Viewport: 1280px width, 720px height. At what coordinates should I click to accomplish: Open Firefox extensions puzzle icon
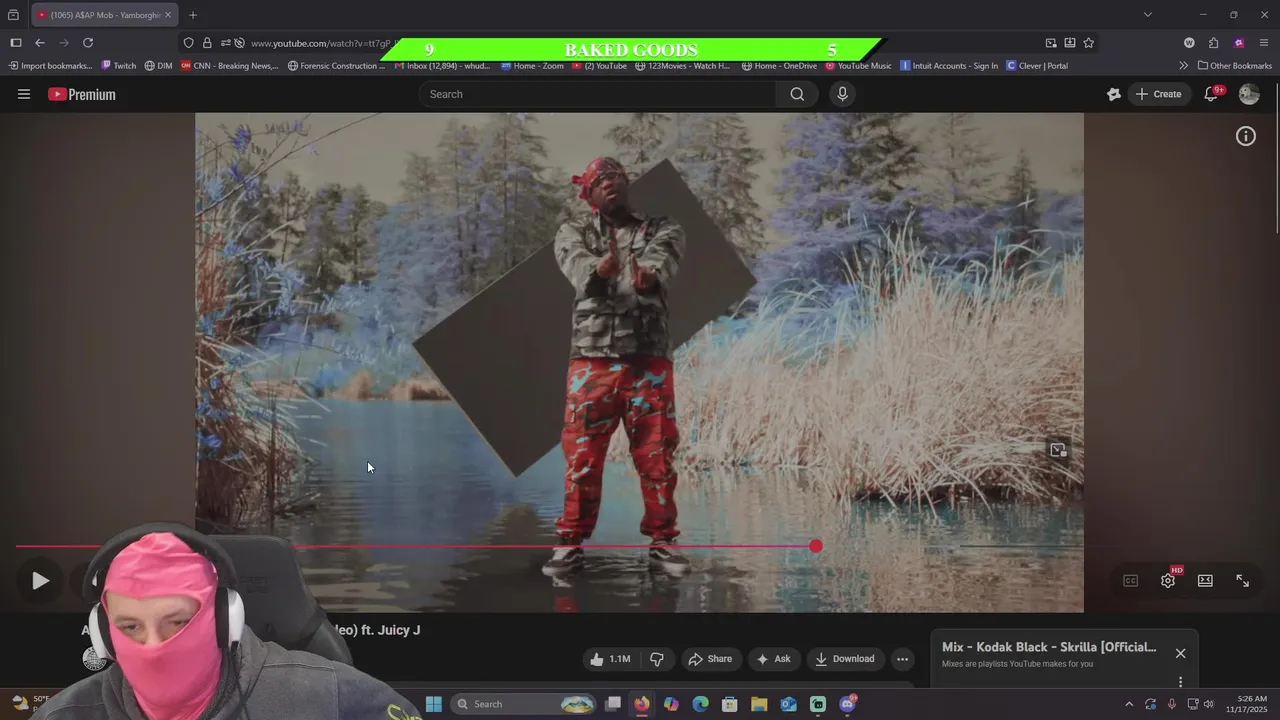(1214, 43)
